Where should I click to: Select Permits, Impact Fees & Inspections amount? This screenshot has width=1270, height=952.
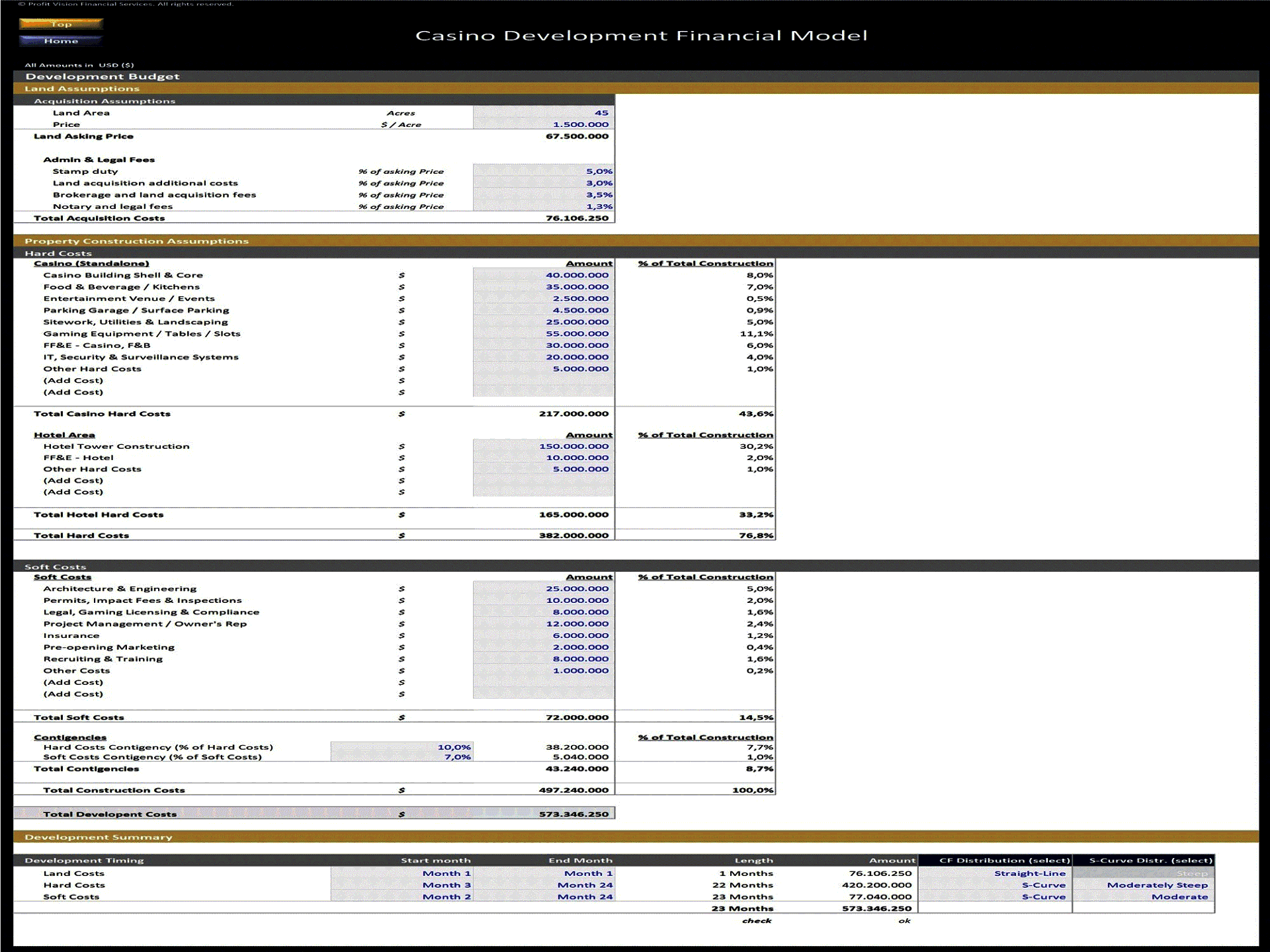point(543,600)
